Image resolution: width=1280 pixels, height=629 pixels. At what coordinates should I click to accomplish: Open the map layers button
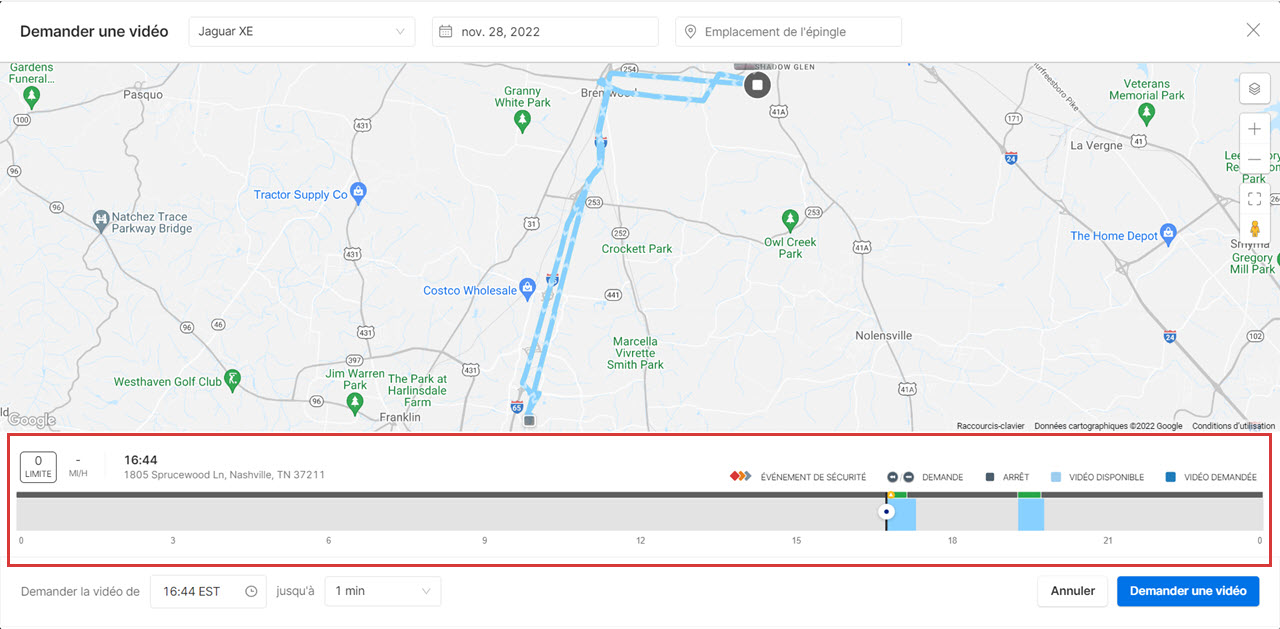1254,88
